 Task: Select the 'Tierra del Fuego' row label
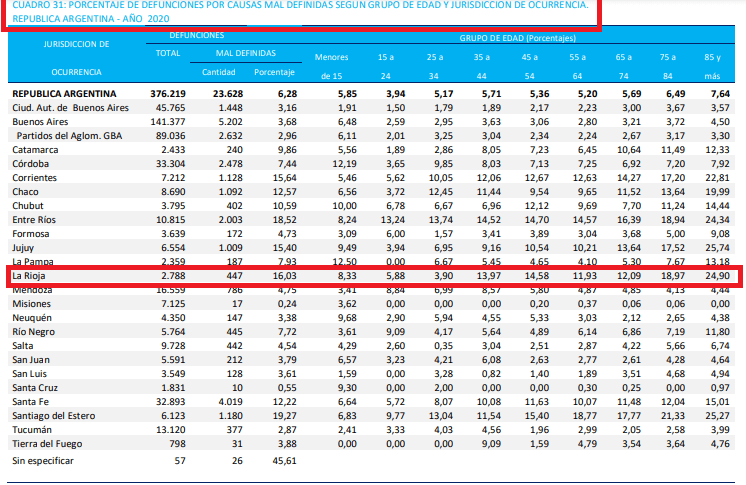coord(47,444)
